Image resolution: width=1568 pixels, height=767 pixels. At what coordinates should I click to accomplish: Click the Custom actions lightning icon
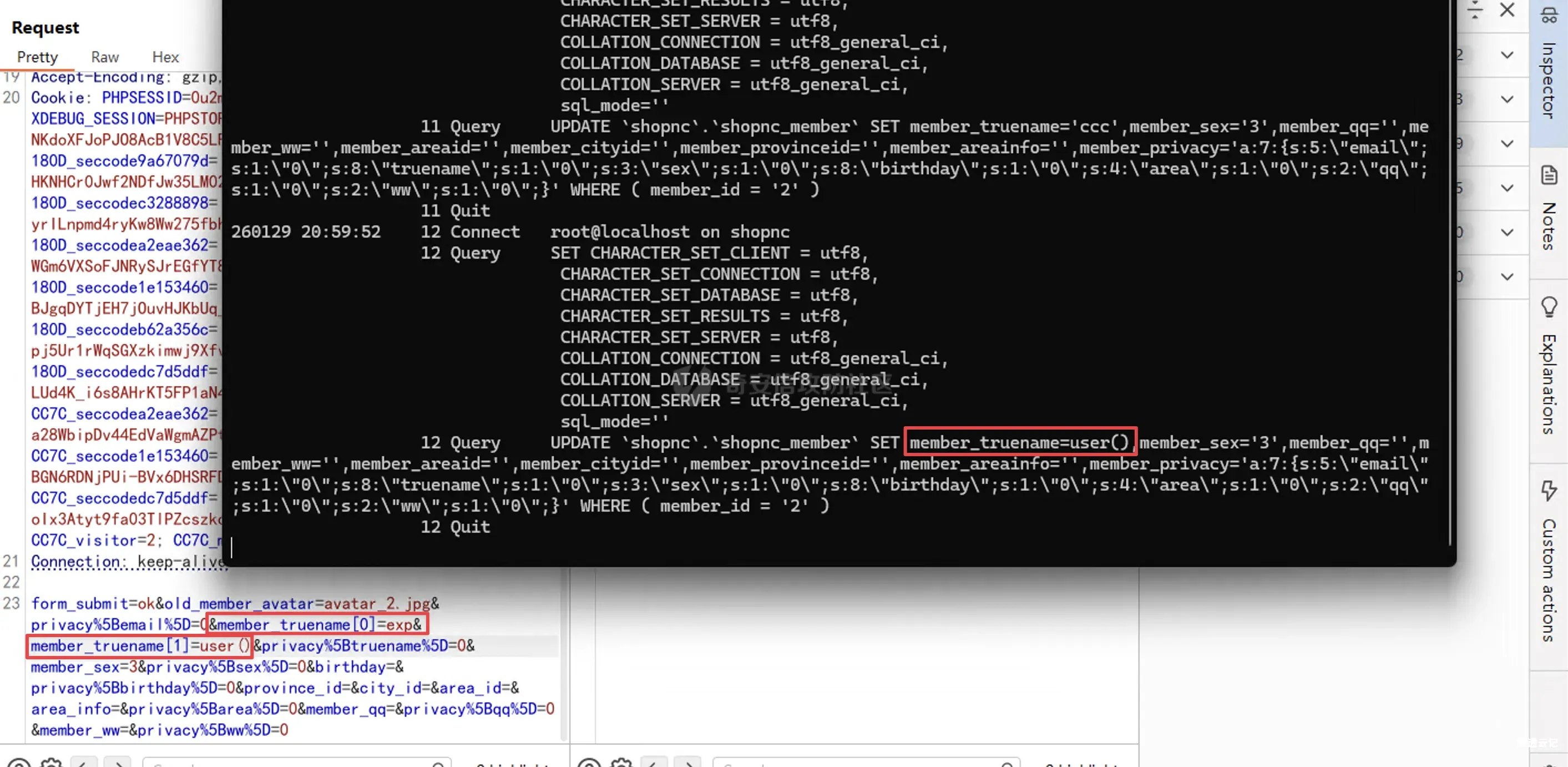pyautogui.click(x=1548, y=491)
